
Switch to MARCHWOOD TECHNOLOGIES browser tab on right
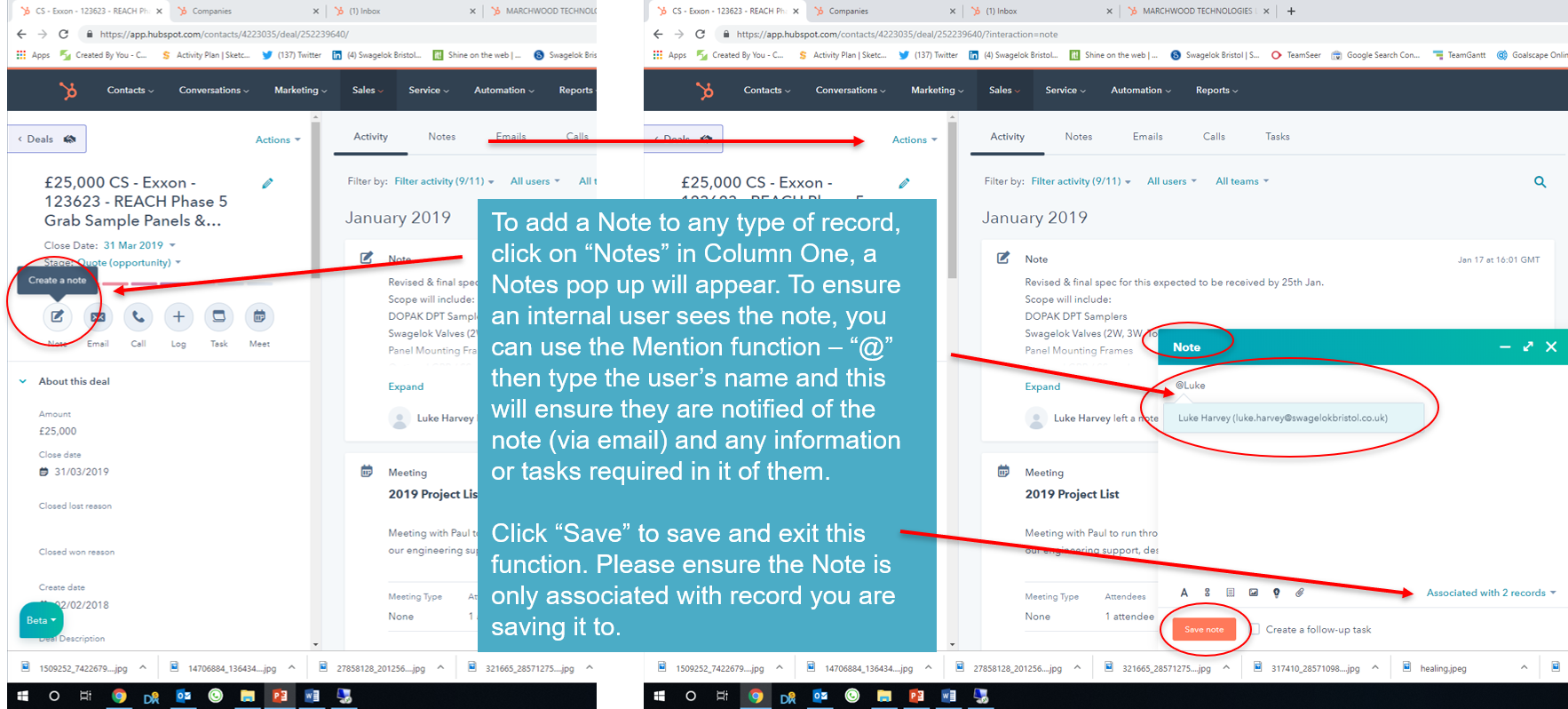click(x=1198, y=11)
